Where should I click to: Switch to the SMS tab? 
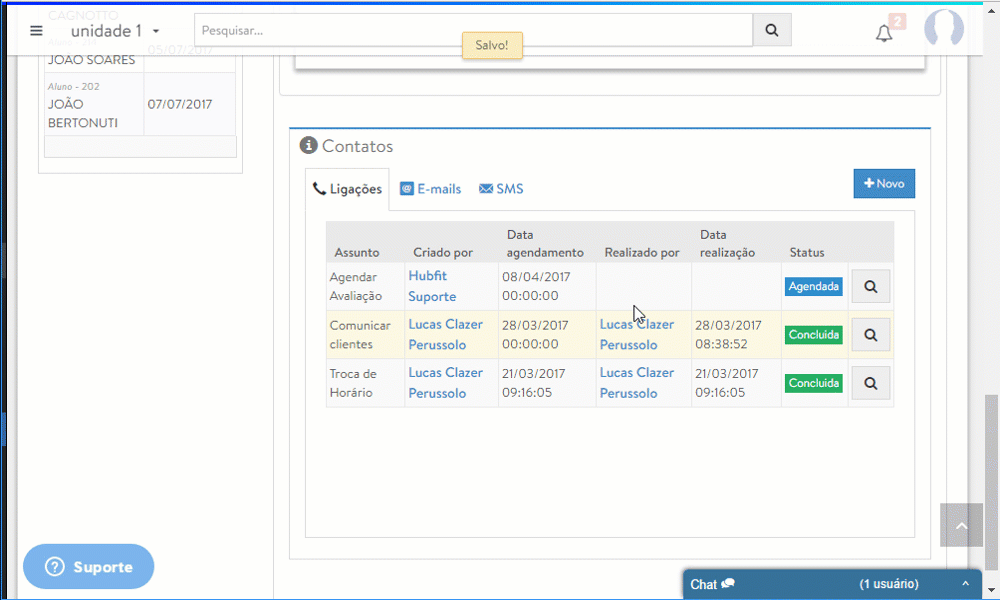[x=501, y=189]
